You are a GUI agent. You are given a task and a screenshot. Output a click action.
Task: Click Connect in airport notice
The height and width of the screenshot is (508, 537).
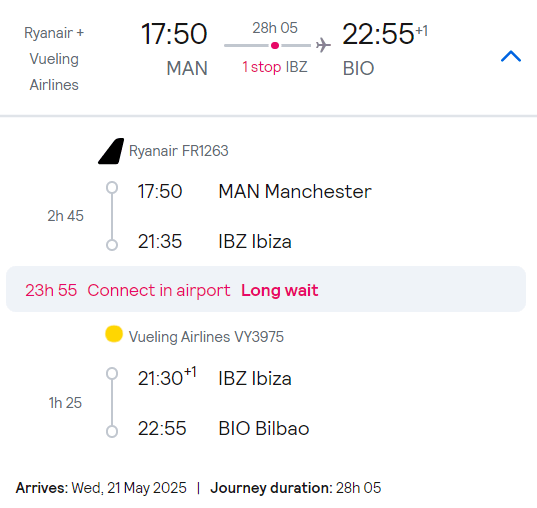coord(159,290)
